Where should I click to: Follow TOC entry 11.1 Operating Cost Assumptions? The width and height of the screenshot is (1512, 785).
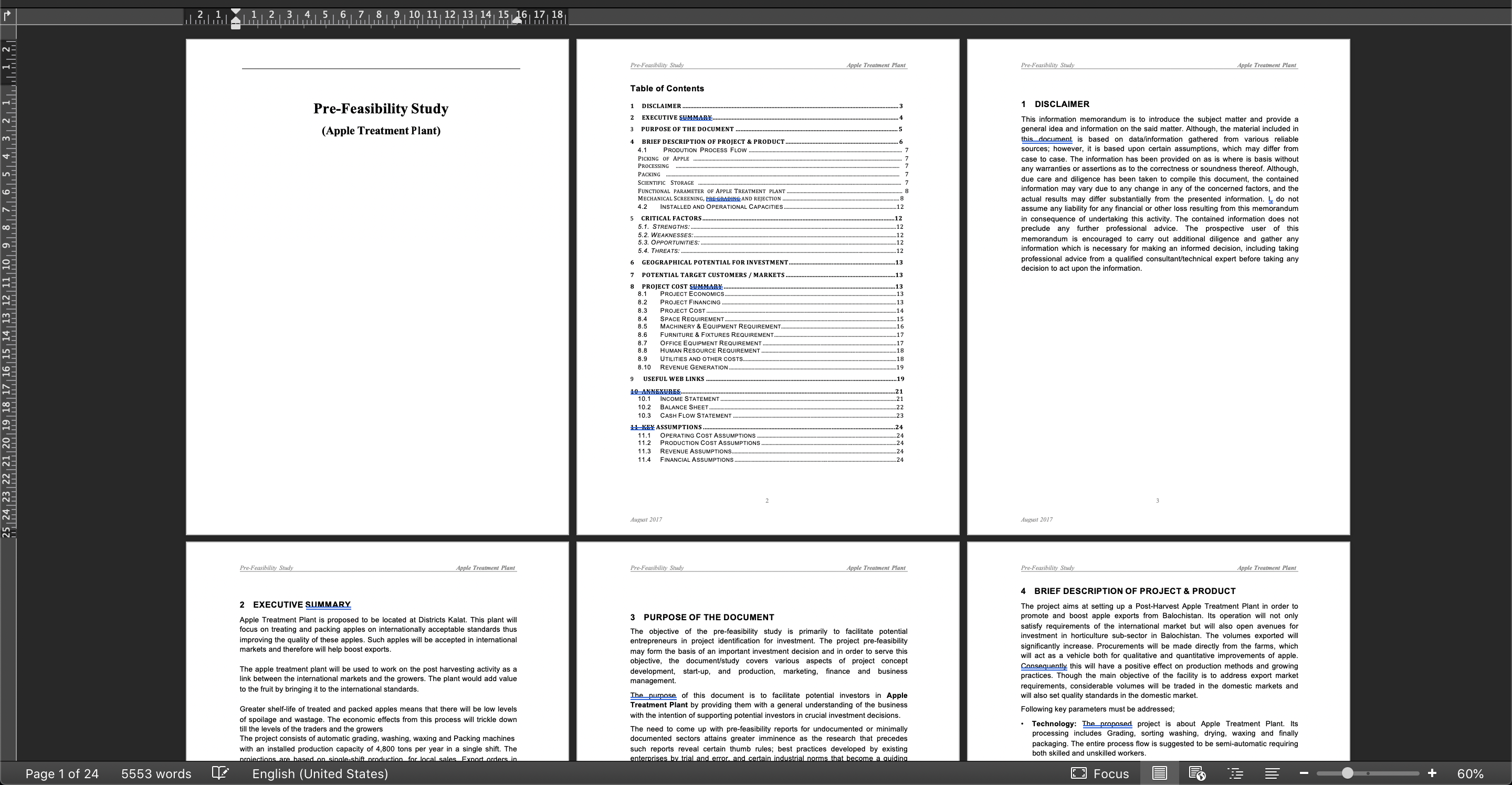[771, 436]
